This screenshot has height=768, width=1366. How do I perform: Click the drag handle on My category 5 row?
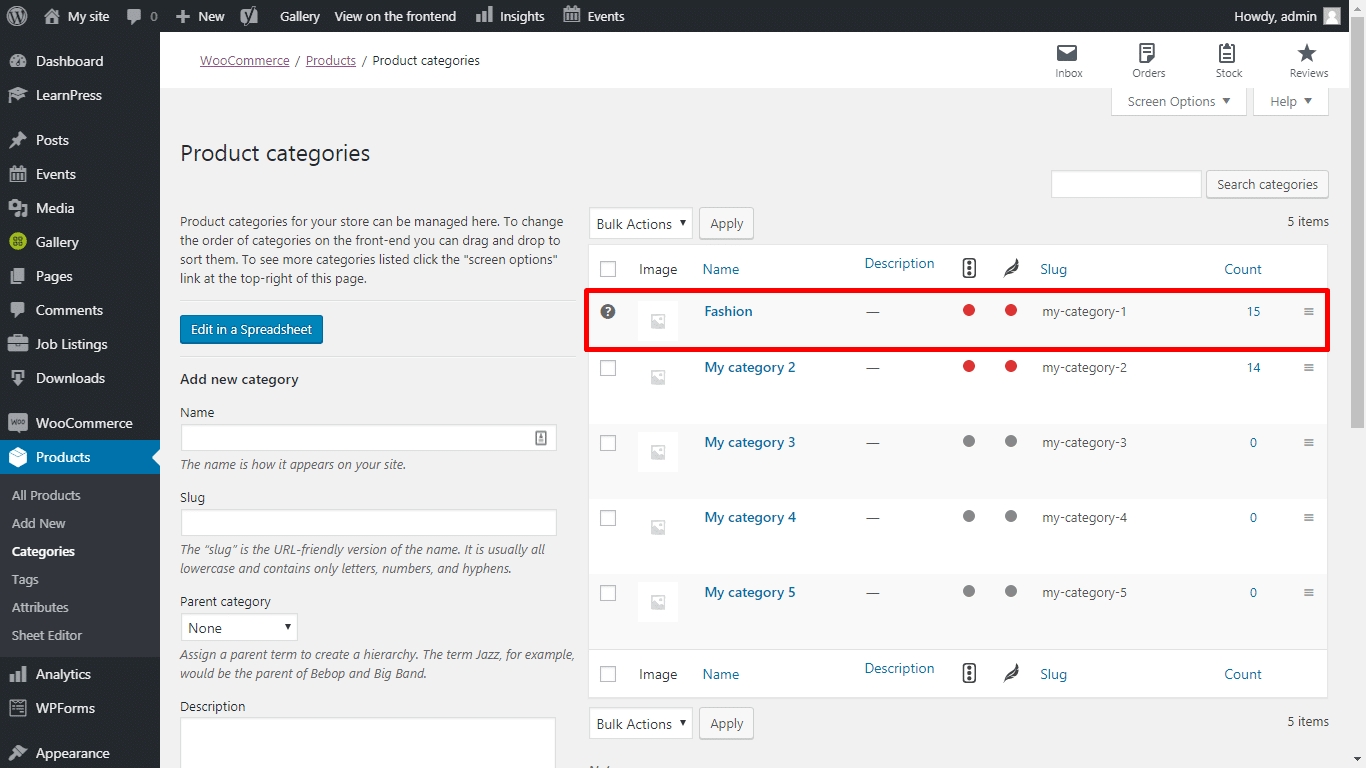coord(1308,593)
